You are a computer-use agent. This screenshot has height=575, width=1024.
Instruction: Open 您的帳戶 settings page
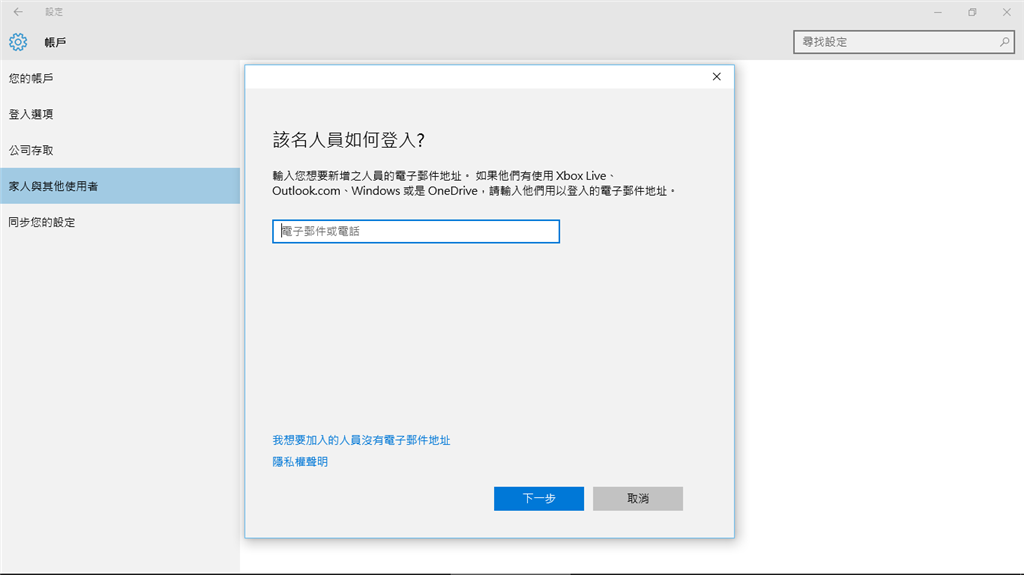click(120, 78)
